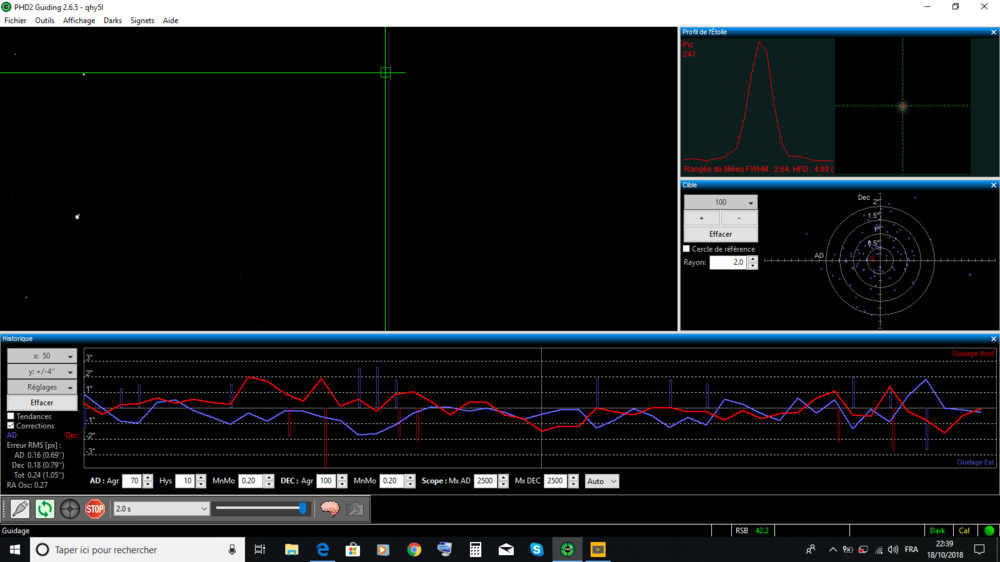
Task: Click the crosshair guide/auto-select star icon
Action: pyautogui.click(x=70, y=509)
